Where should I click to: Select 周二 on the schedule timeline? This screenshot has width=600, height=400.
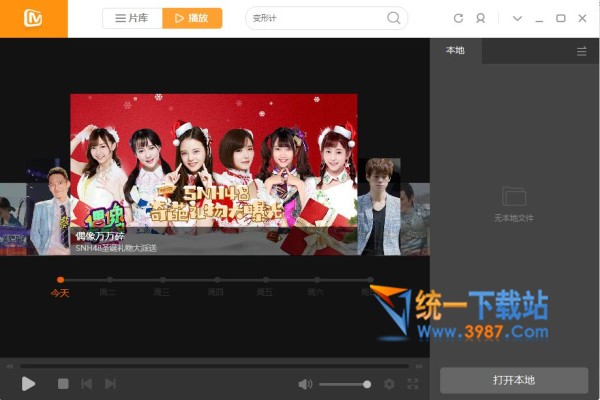108,292
